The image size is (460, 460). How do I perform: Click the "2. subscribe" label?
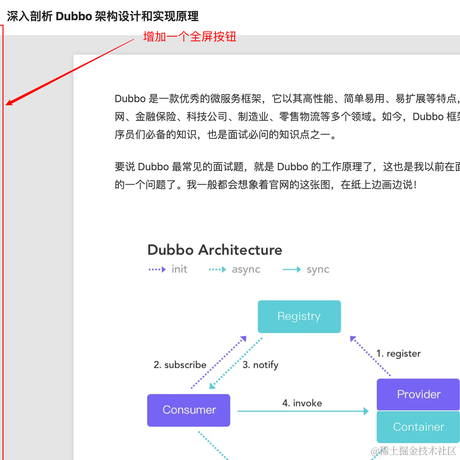[180, 365]
